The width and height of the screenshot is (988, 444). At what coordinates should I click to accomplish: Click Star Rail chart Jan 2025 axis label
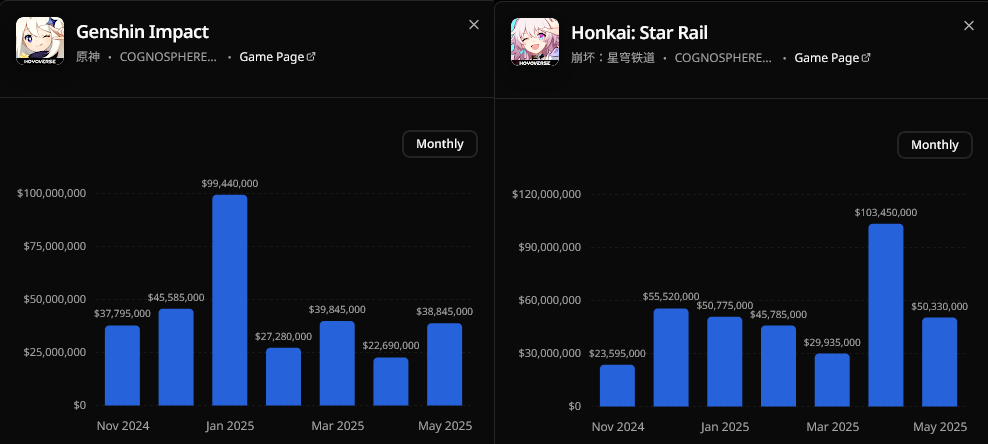(725, 427)
